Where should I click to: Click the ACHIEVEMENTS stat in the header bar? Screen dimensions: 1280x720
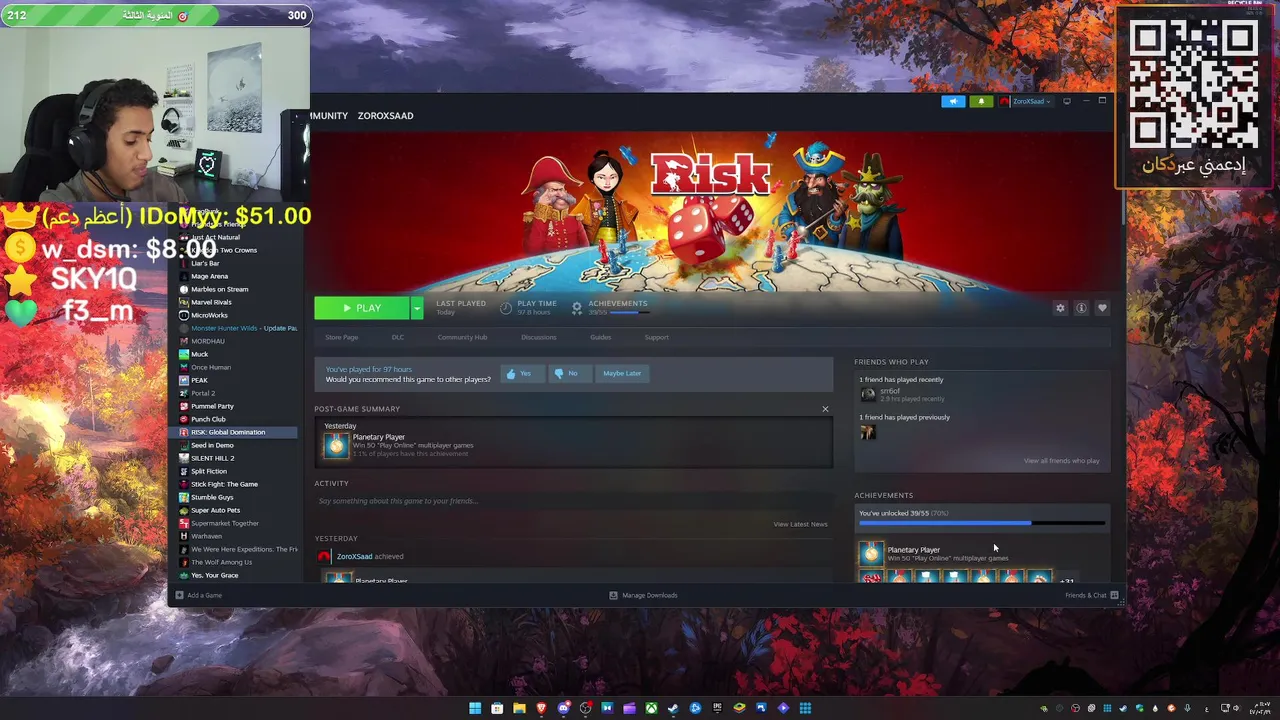point(610,308)
